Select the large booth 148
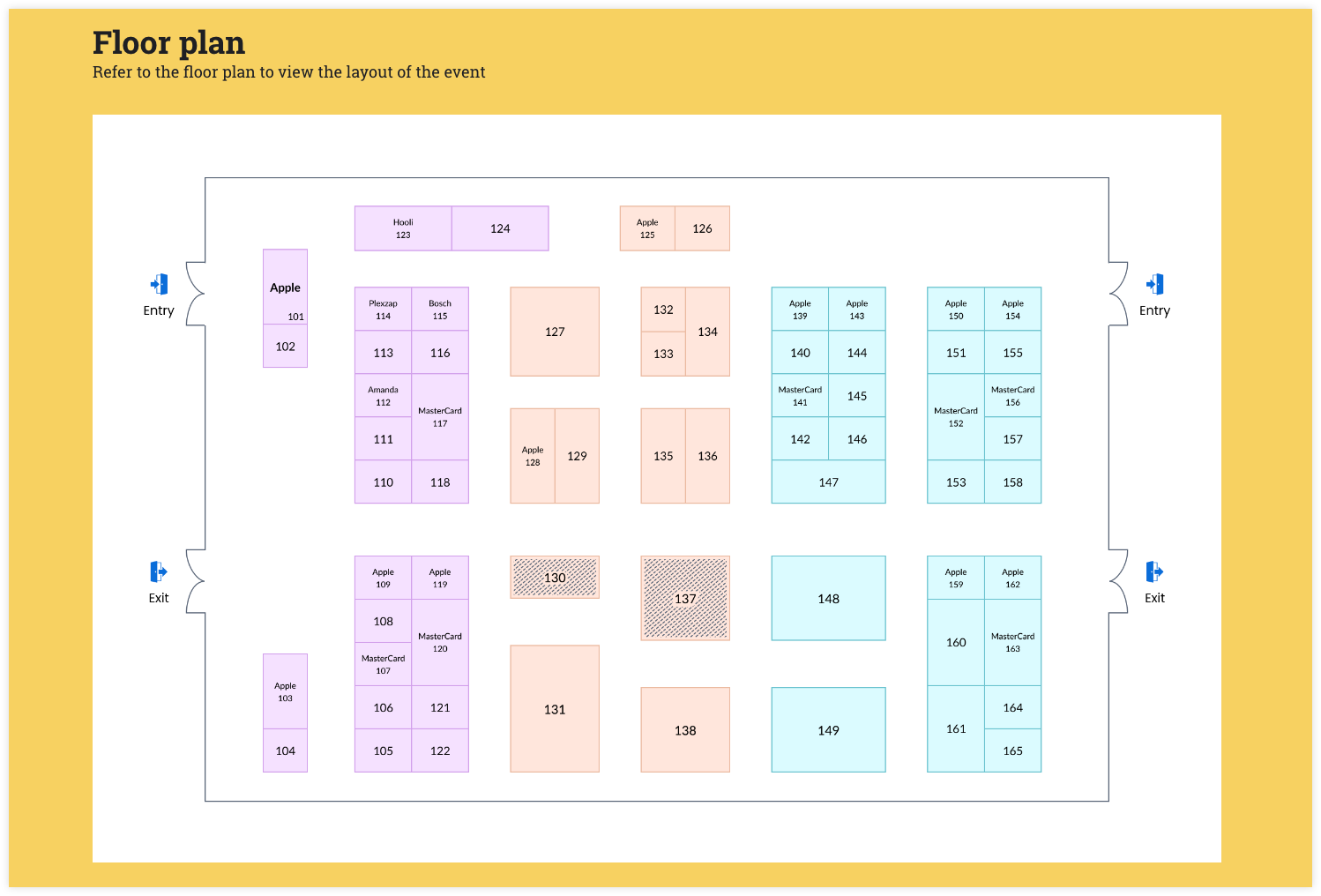The height and width of the screenshot is (896, 1321). (828, 598)
